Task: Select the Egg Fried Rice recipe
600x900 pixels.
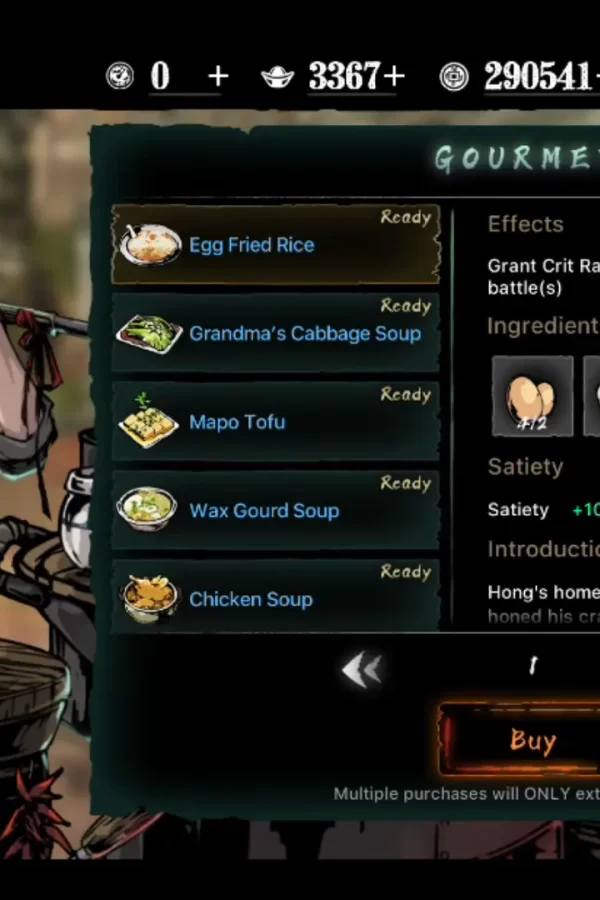Action: [x=276, y=244]
